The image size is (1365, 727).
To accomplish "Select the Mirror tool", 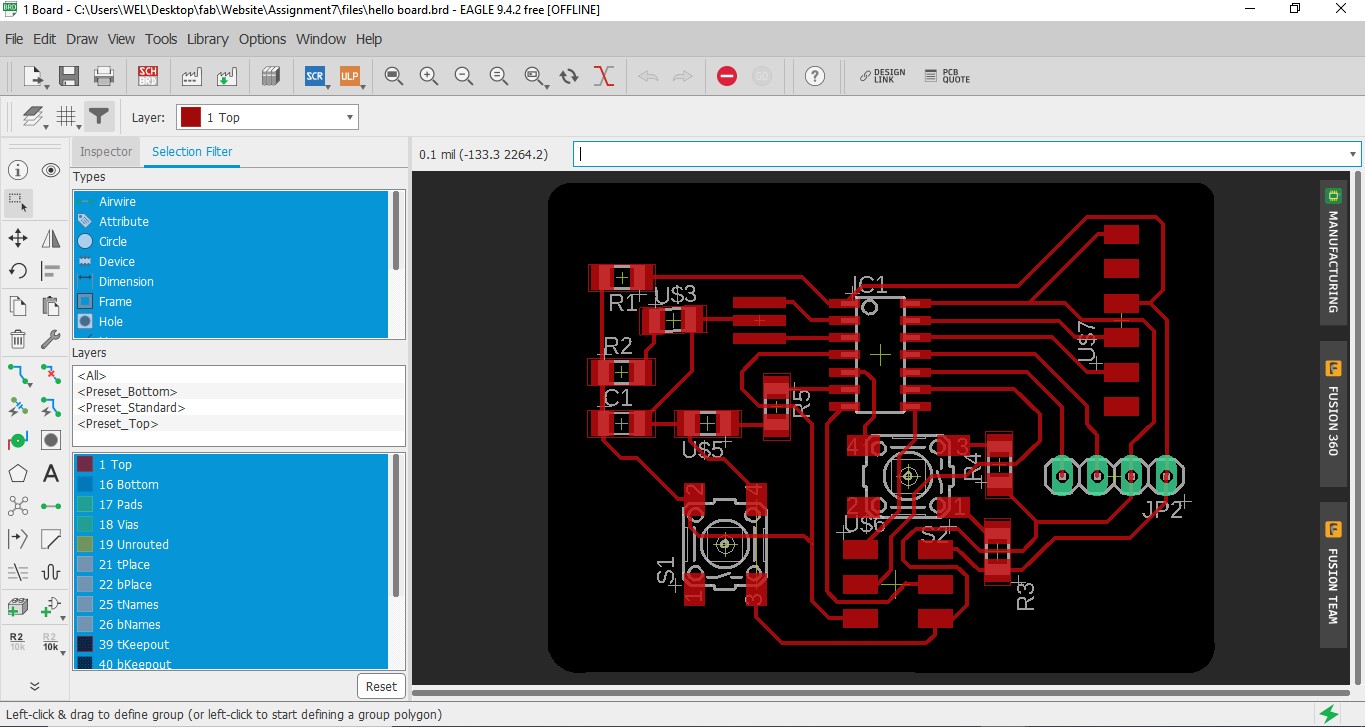I will (51, 238).
